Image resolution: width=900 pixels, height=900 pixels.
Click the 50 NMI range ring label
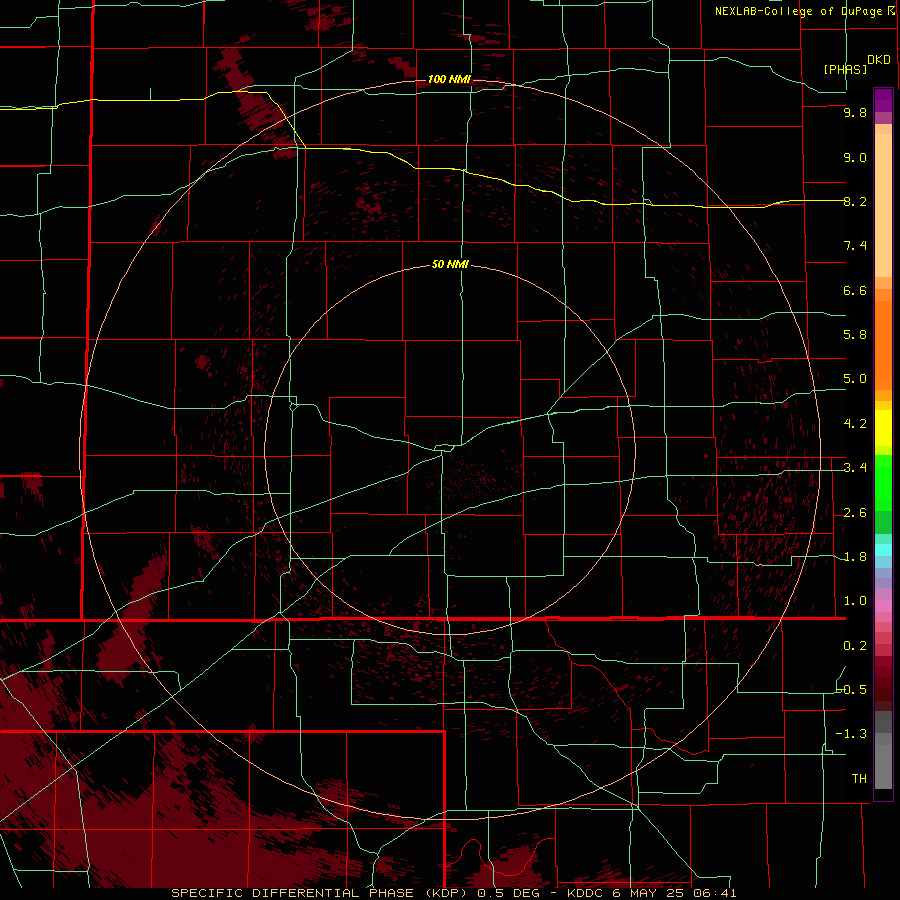tap(450, 264)
